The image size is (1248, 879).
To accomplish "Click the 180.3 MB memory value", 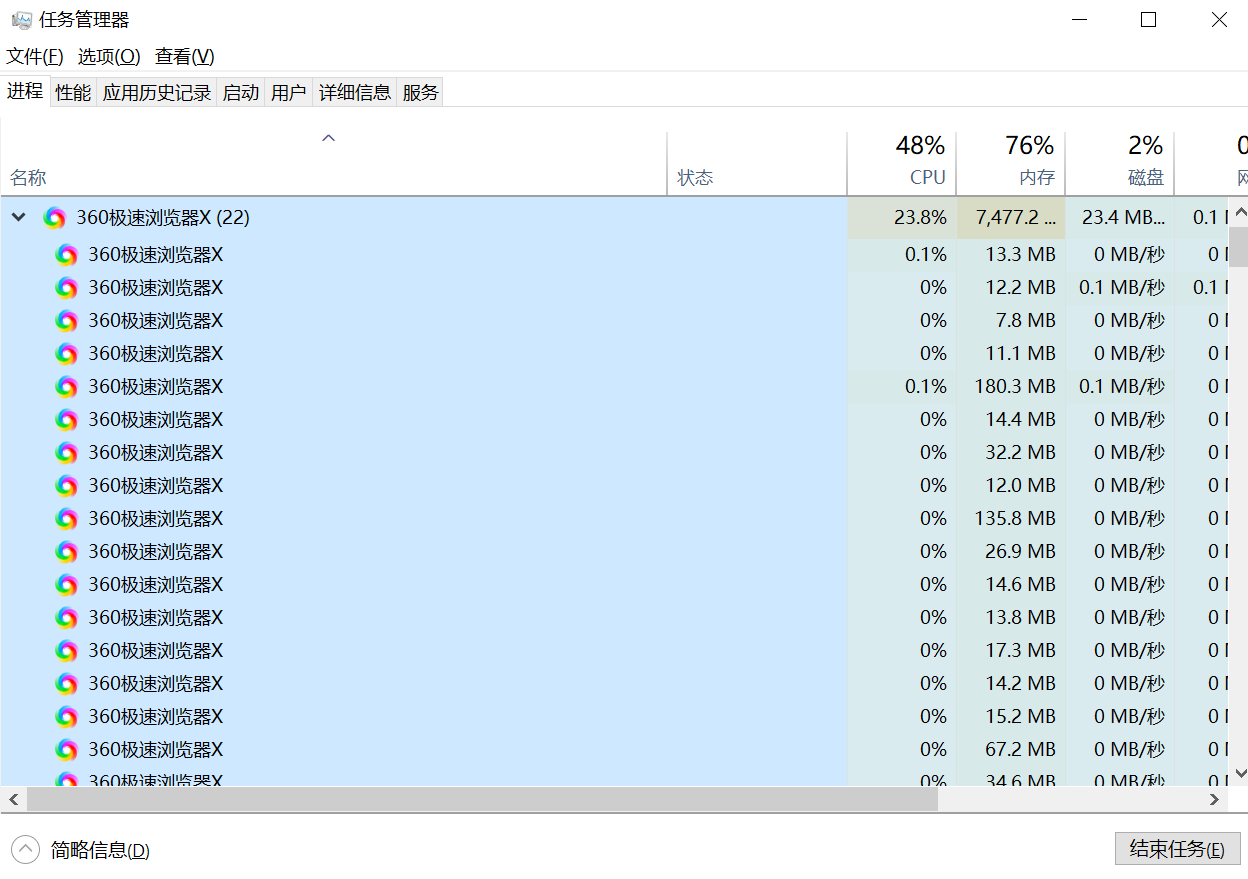I will pos(1015,387).
